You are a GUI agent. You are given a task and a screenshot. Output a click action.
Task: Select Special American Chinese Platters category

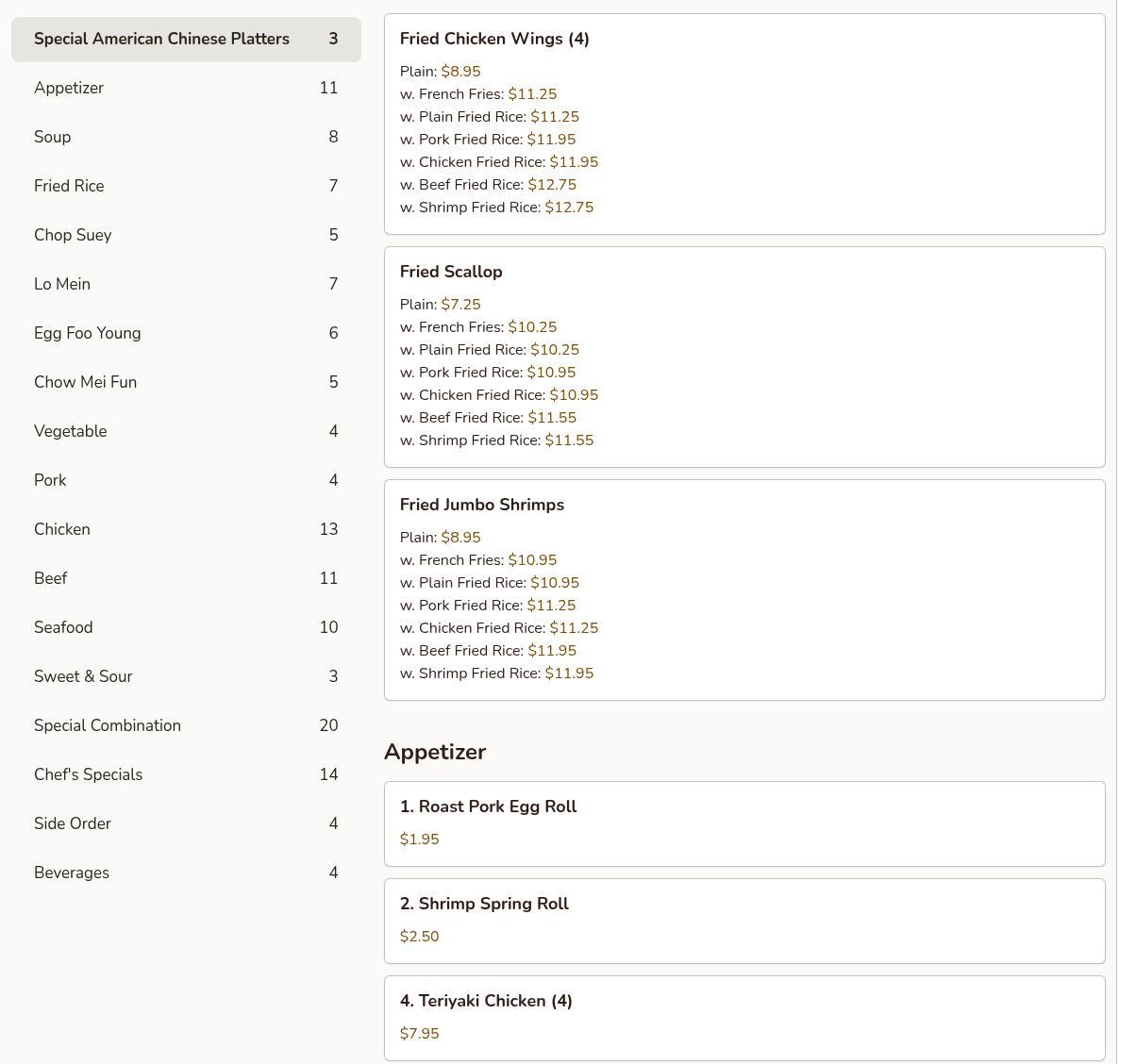[186, 39]
